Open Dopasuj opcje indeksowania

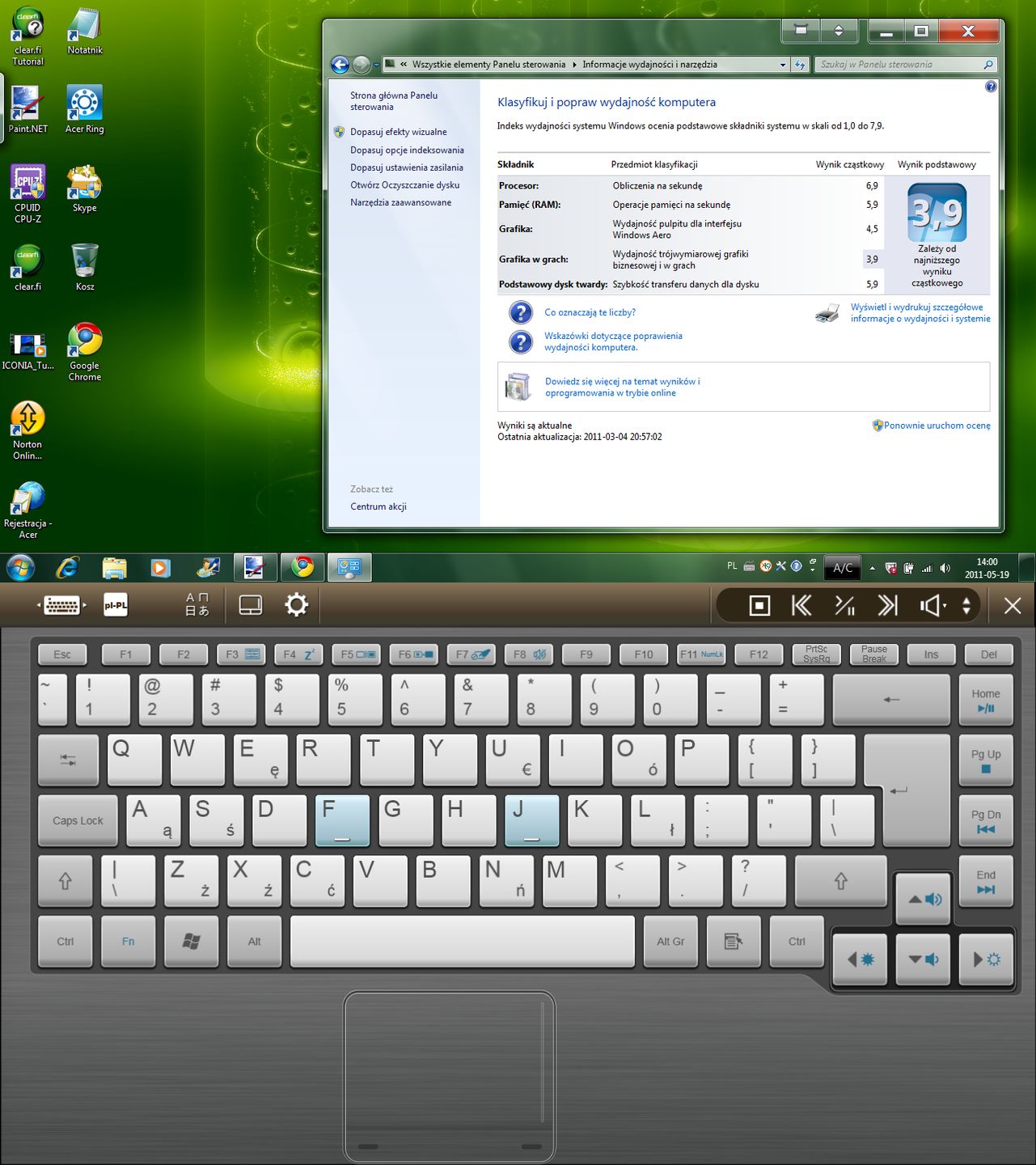click(407, 150)
